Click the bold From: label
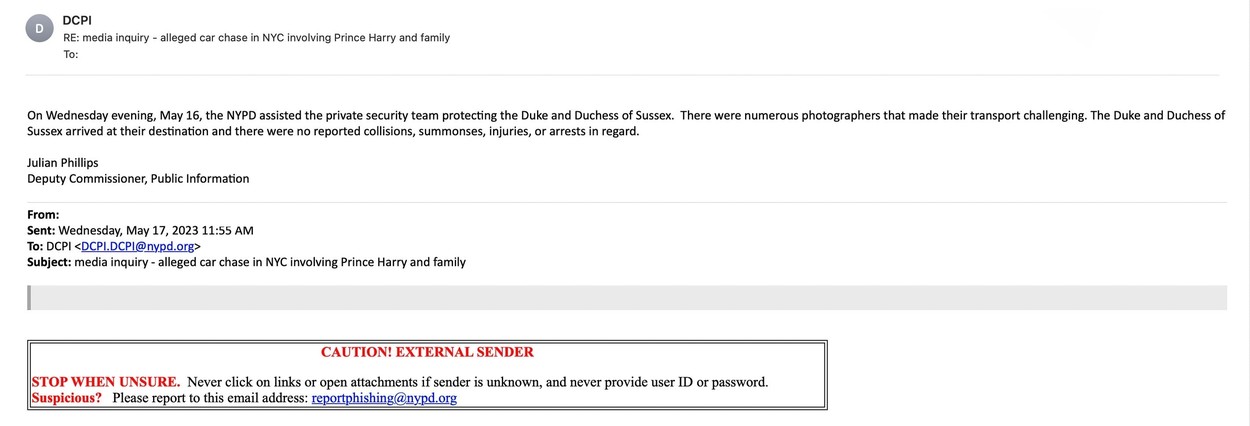 tap(43, 214)
